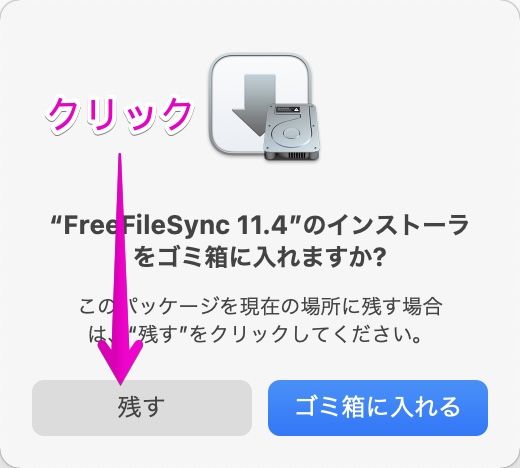Click the をゴミ箱に入れますか? heading line

click(260, 258)
